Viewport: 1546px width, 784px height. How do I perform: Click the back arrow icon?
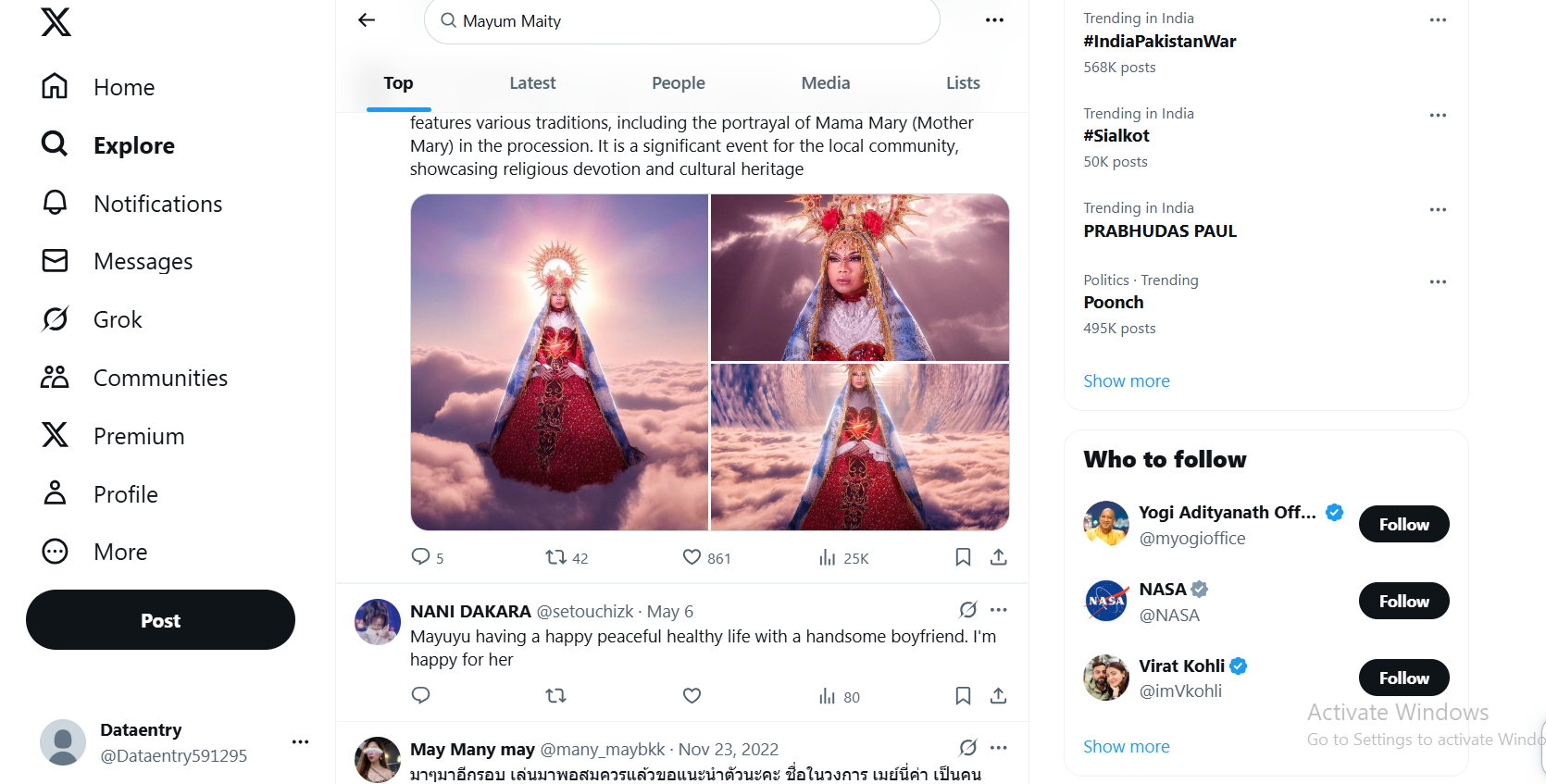[367, 20]
